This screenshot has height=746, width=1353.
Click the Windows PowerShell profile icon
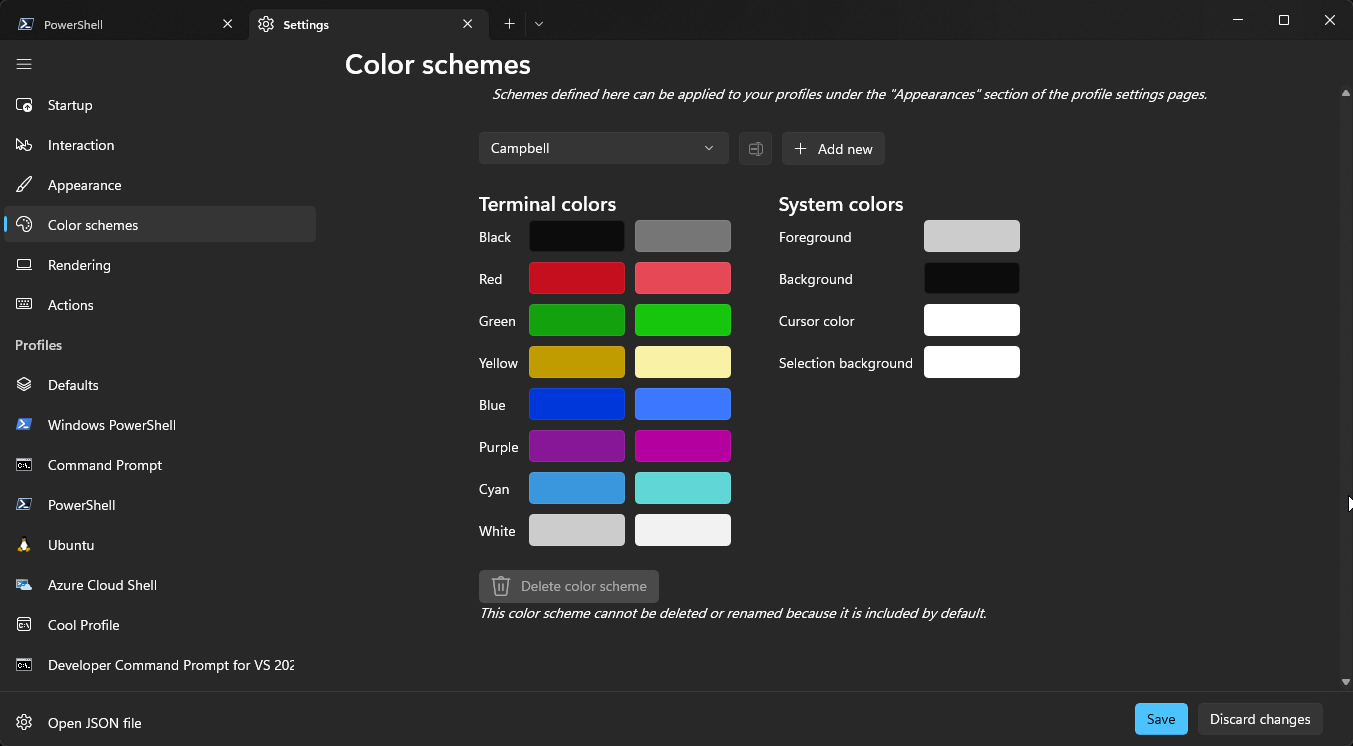click(25, 425)
